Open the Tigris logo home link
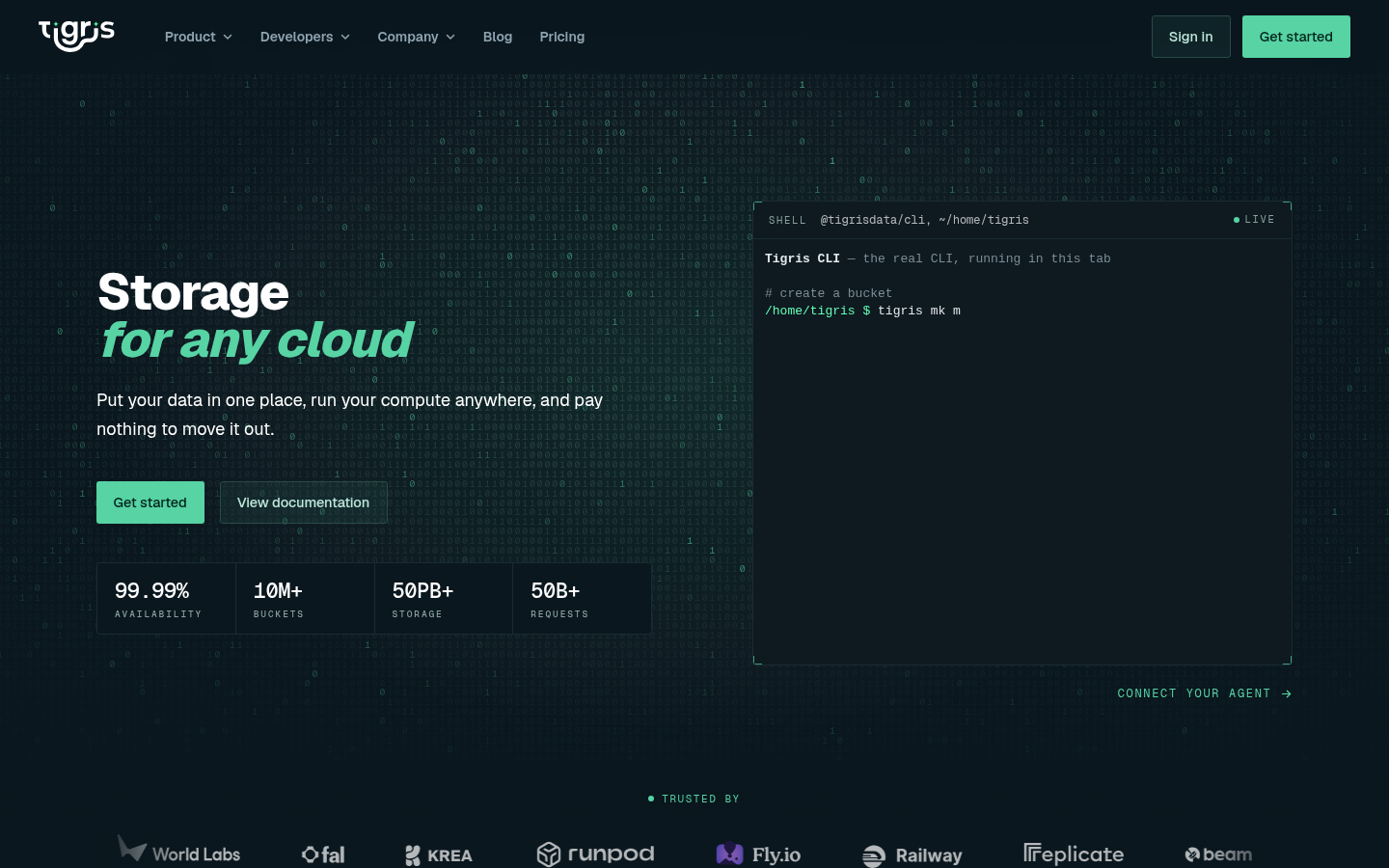The image size is (1389, 868). pos(76,36)
